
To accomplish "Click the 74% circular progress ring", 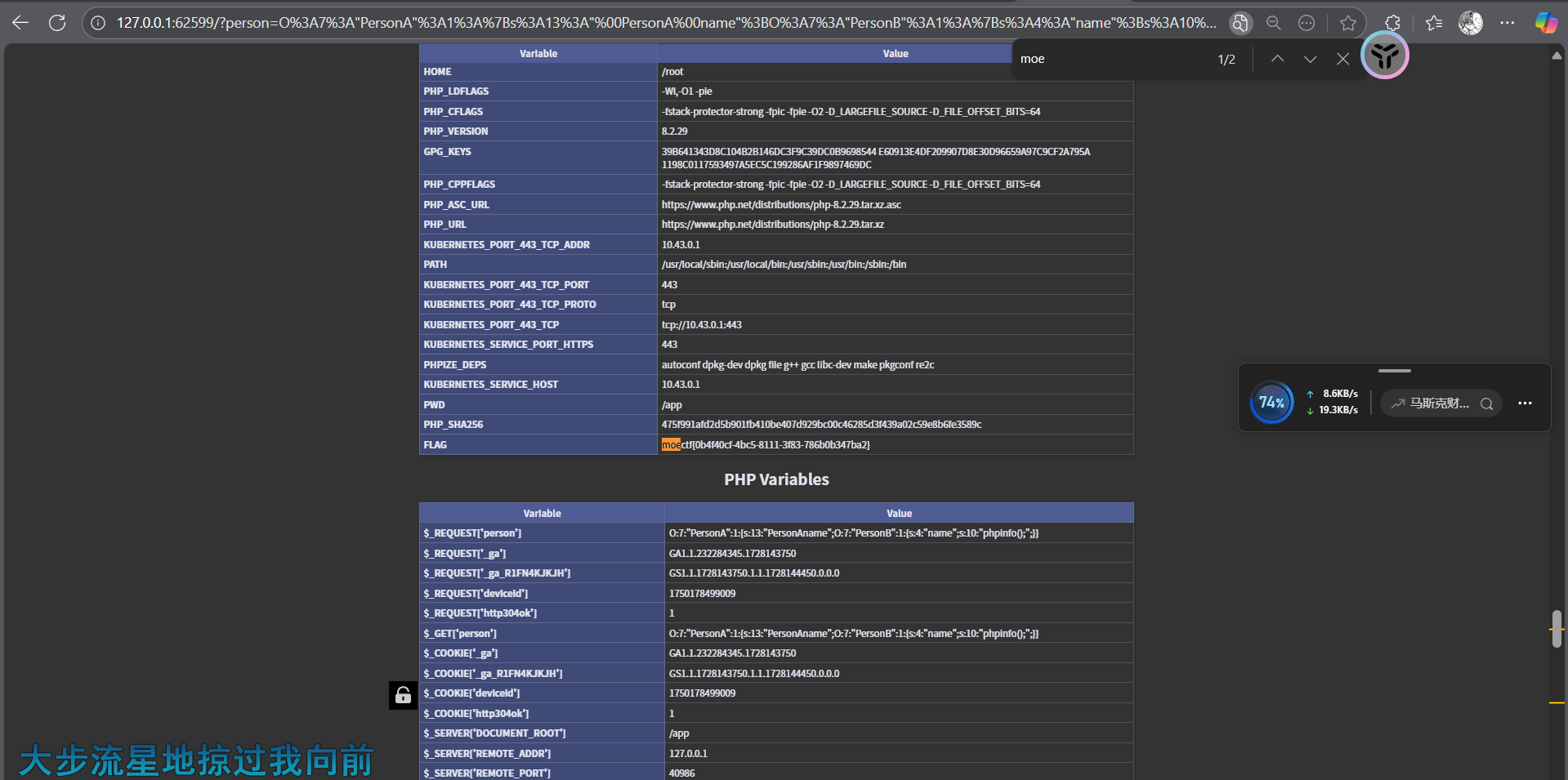I will click(x=1271, y=402).
